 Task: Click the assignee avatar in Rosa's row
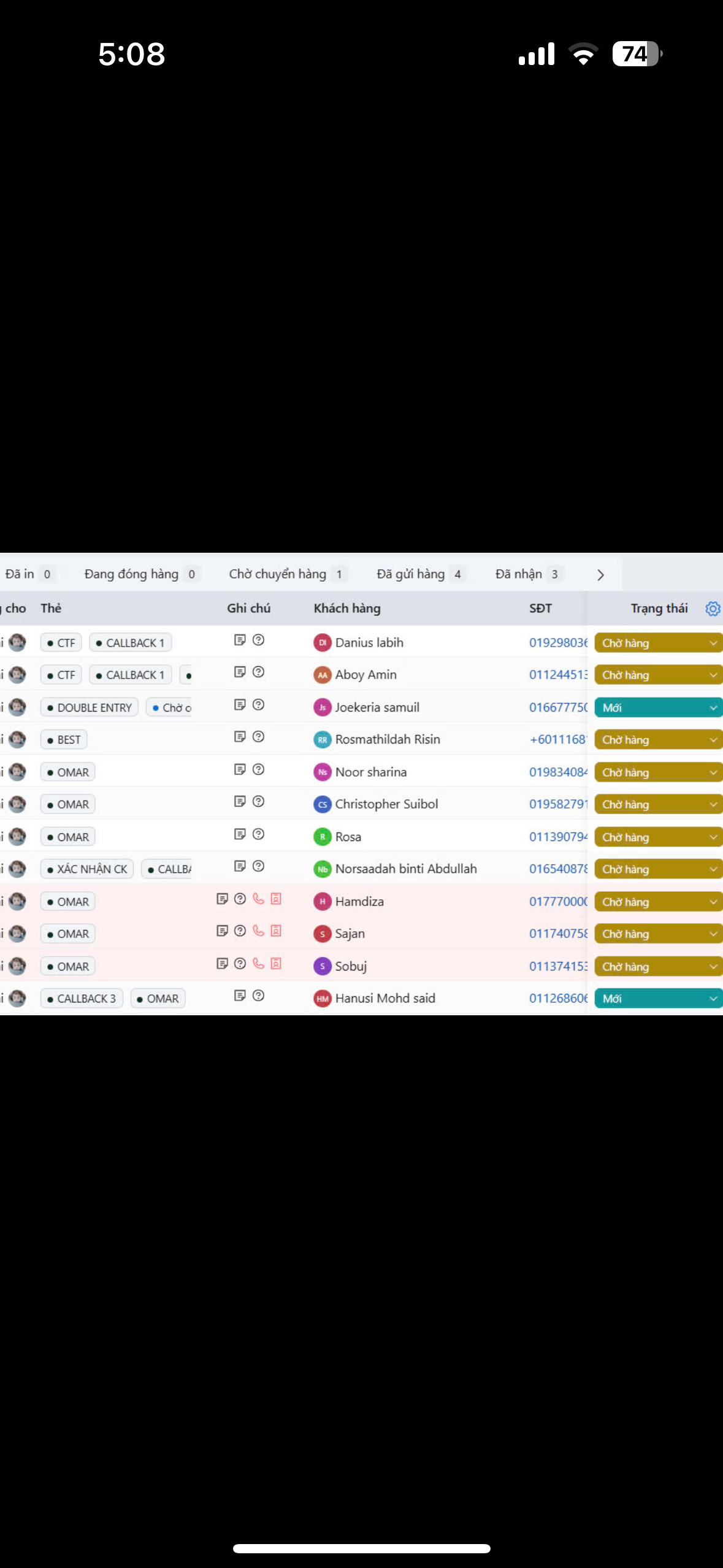[17, 837]
